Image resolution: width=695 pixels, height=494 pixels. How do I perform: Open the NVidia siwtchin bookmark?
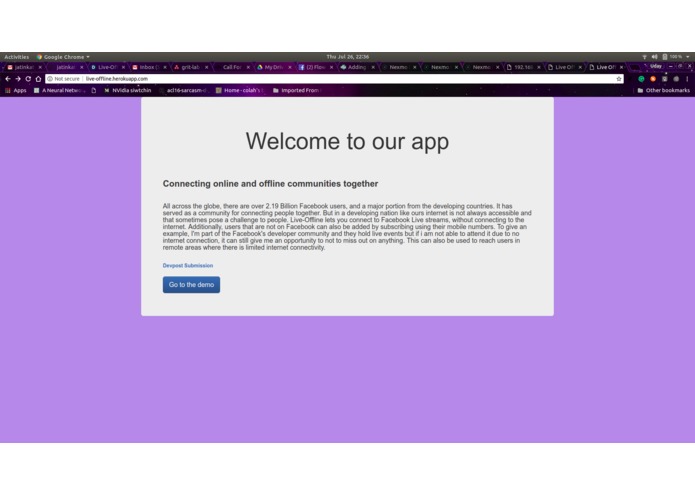[x=128, y=90]
